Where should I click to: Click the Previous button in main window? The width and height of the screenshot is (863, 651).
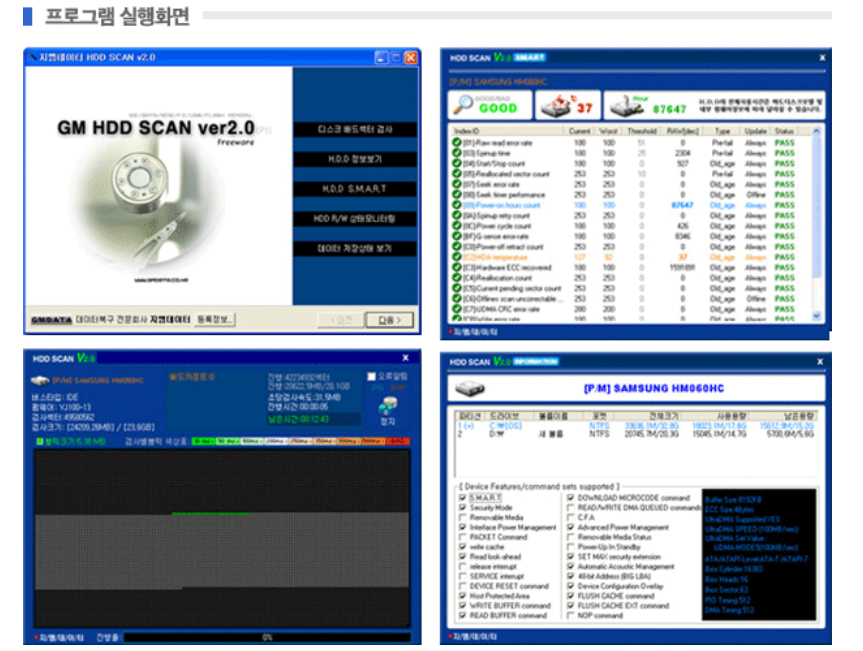(341, 320)
